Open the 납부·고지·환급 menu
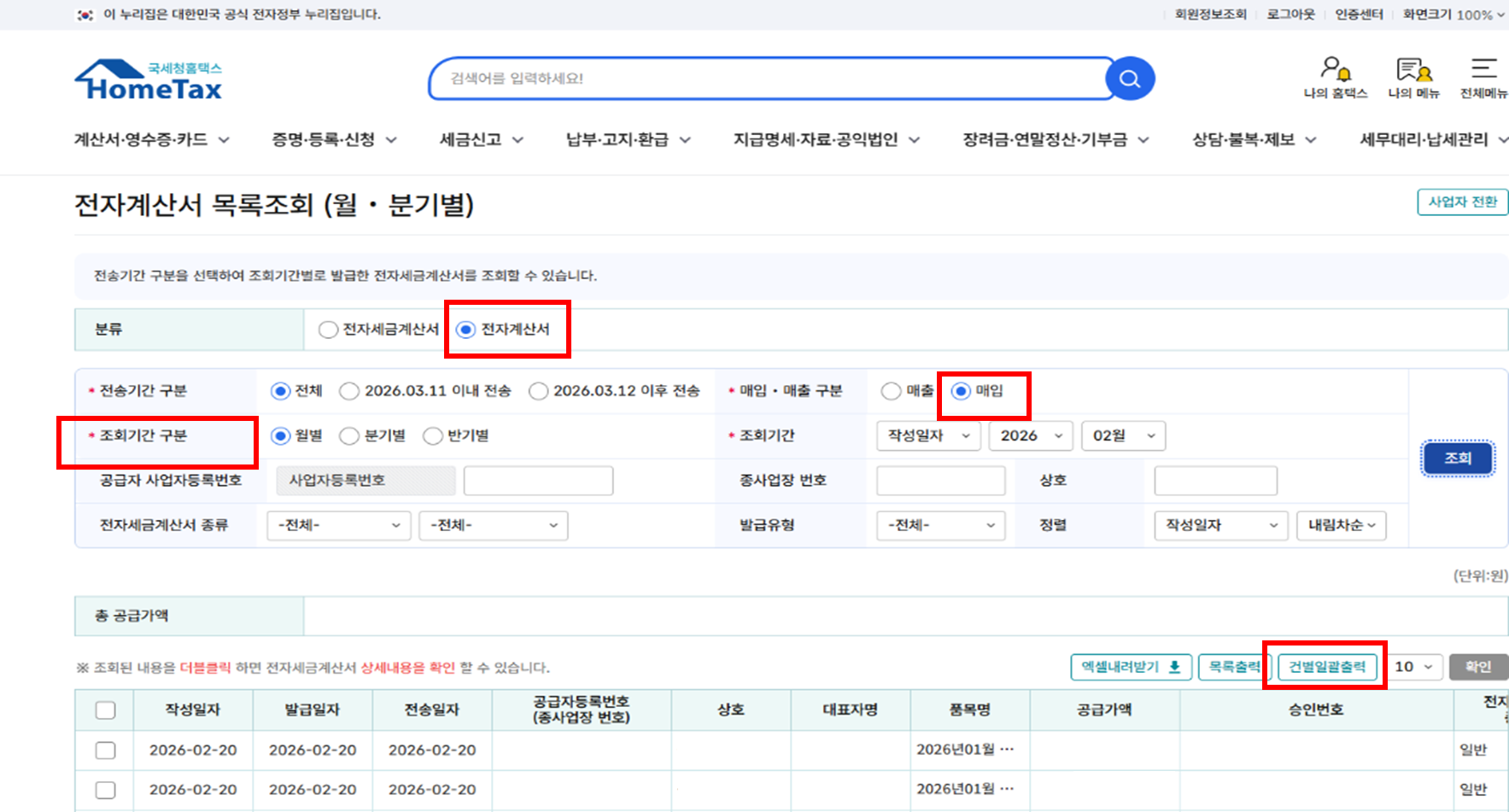This screenshot has width=1509, height=812. 628,139
